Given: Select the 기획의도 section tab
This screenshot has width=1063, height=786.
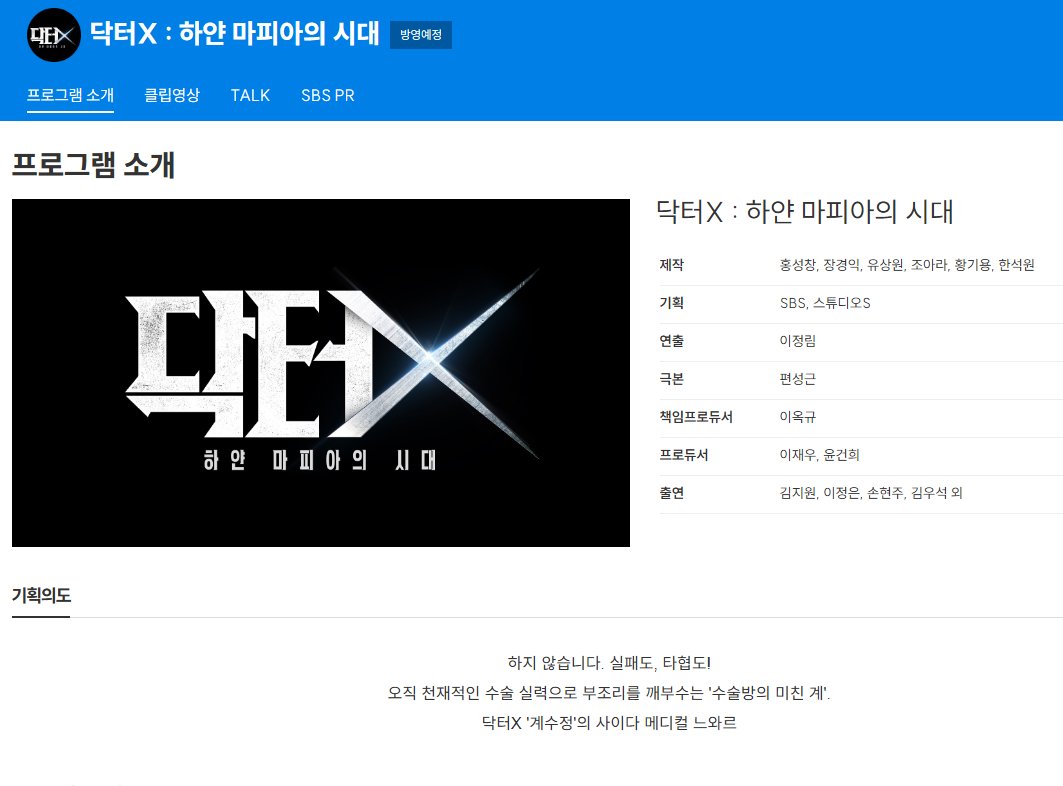Looking at the screenshot, I should (41, 595).
